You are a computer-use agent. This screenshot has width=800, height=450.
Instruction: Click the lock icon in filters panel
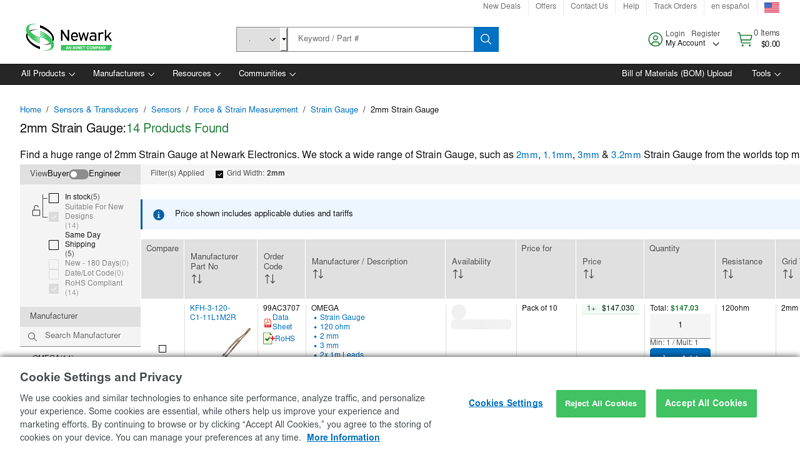click(36, 210)
